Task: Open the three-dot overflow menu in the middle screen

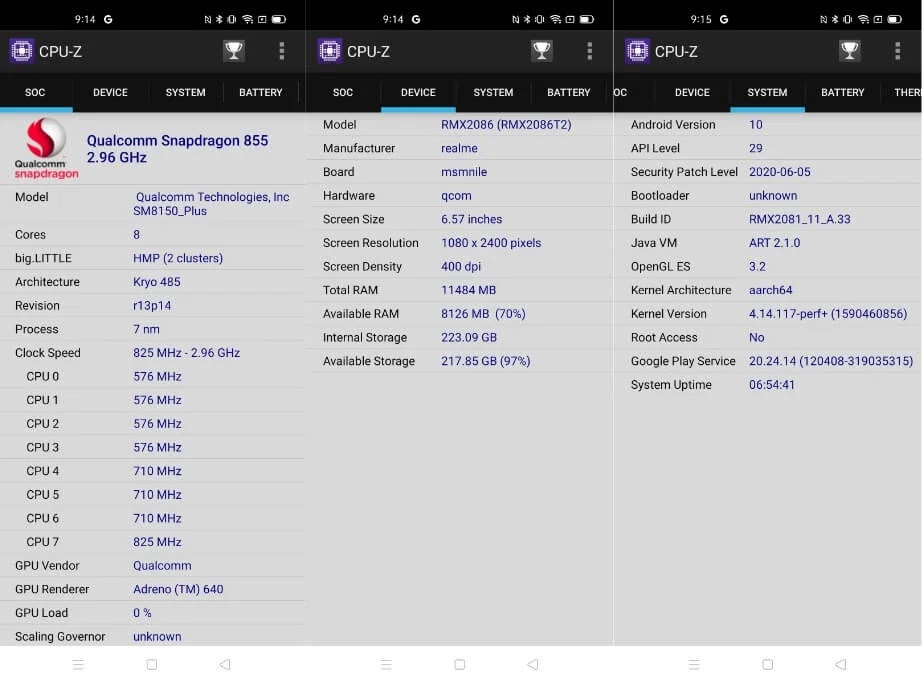Action: point(590,51)
